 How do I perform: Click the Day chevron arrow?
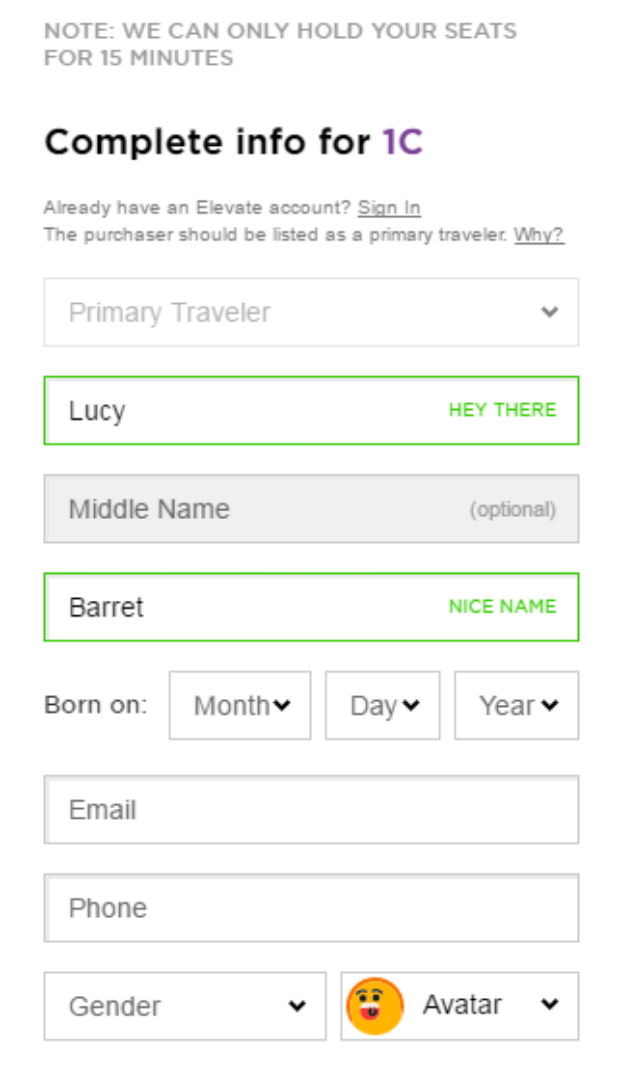[x=411, y=705]
